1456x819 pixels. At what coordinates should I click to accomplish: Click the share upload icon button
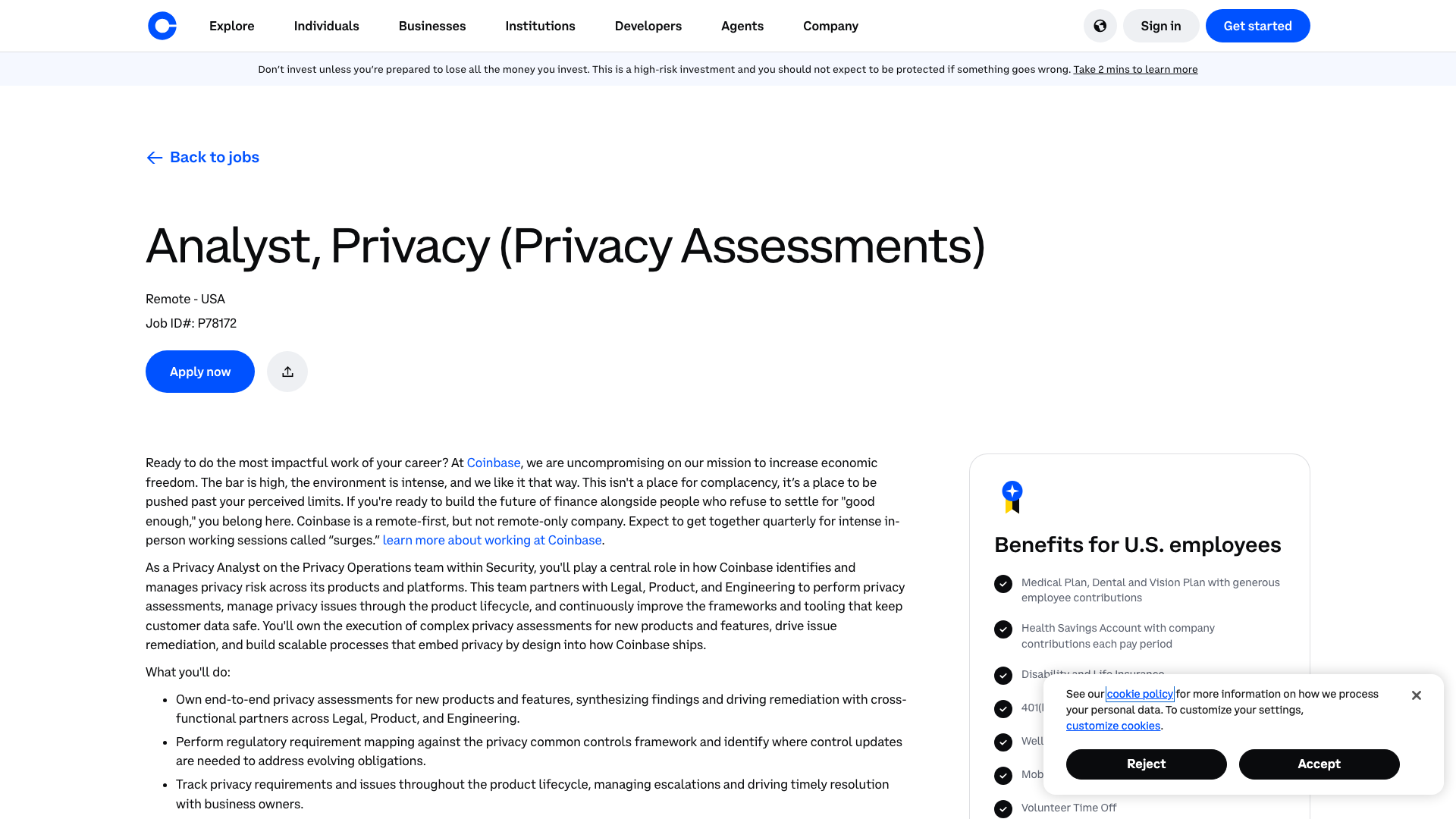(x=287, y=372)
